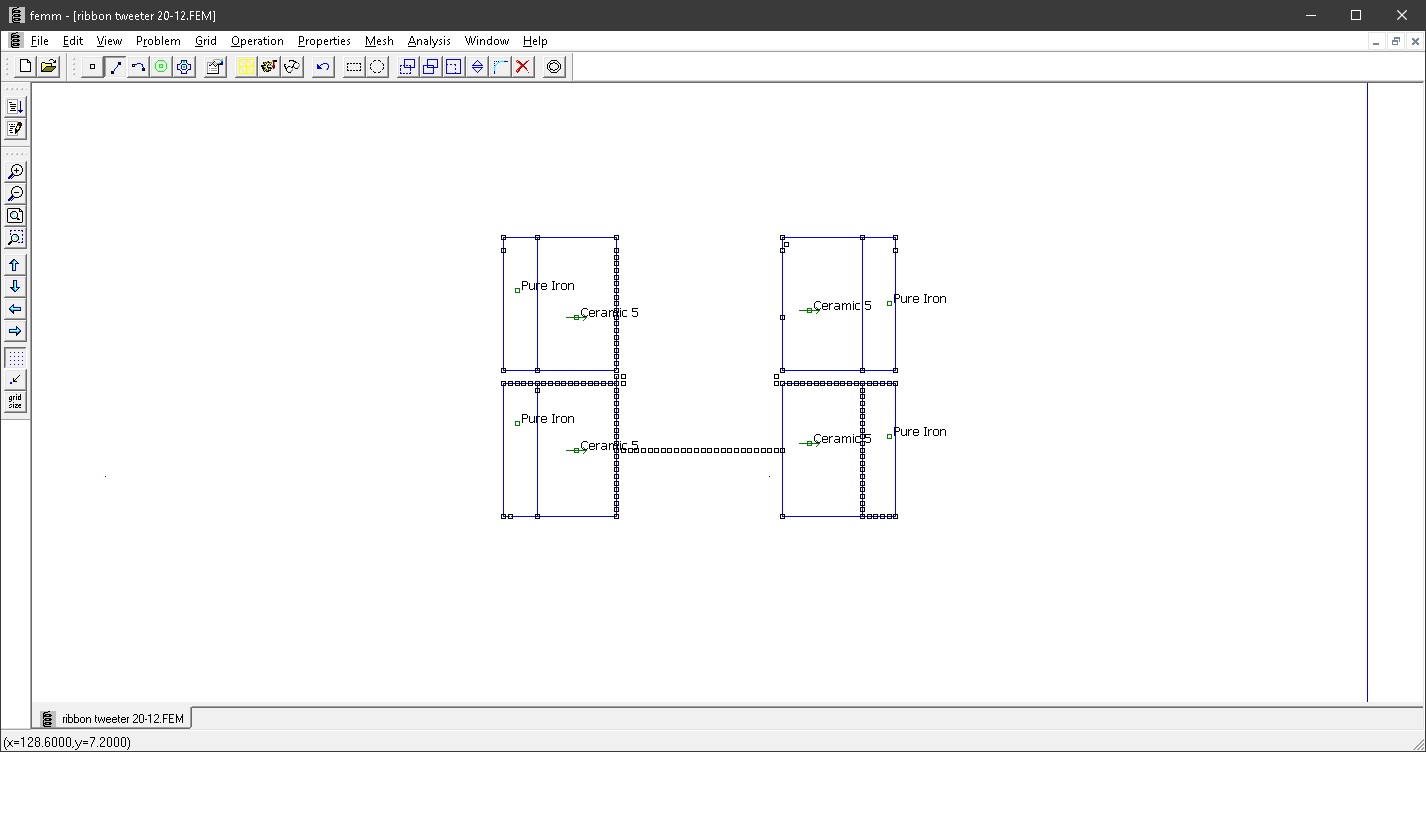Click bottom-left Ceramic 5 block label
Image resolution: width=1426 pixels, height=815 pixels.
[x=609, y=446]
